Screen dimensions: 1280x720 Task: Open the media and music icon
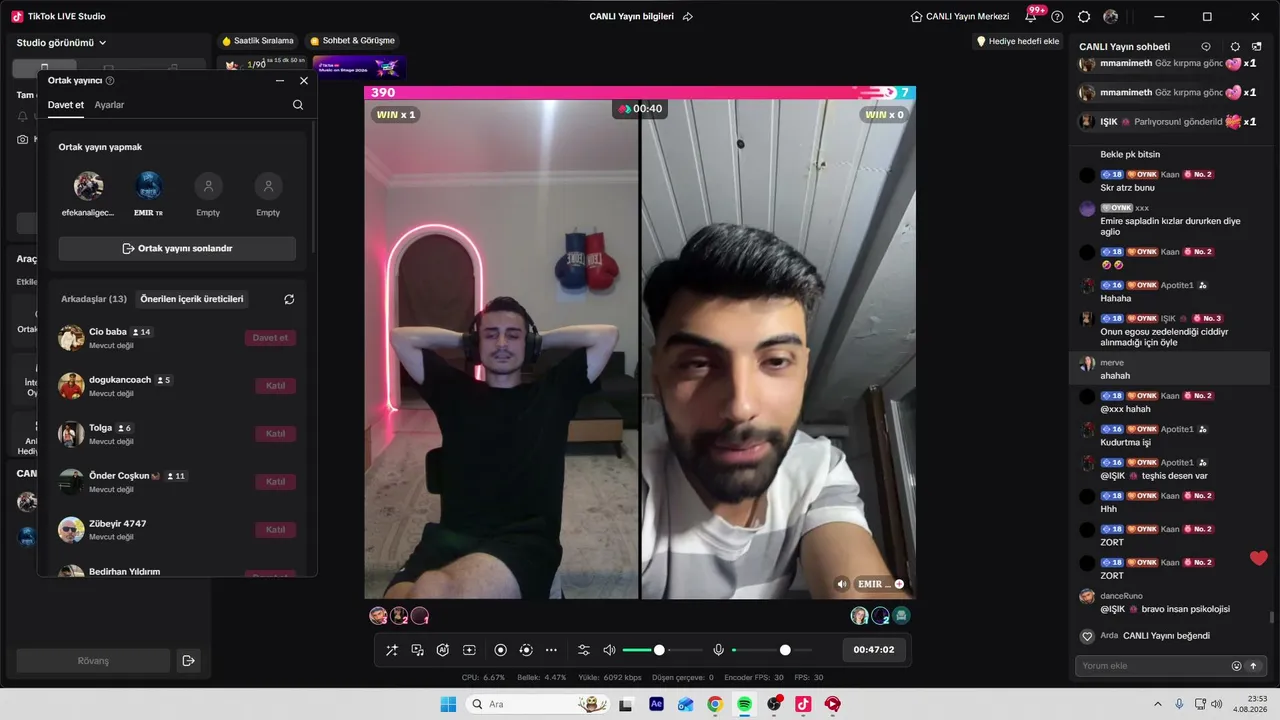(418, 650)
